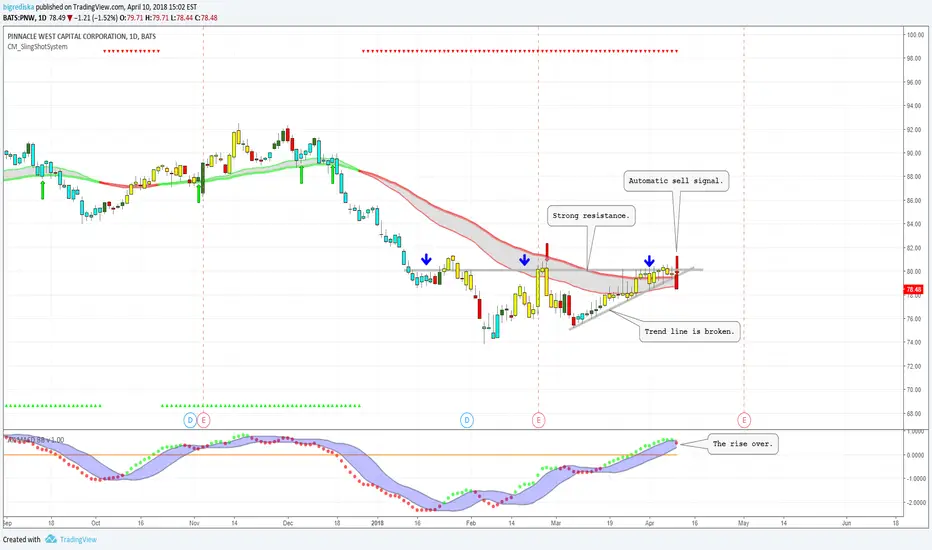932x550 pixels.
Task: Click the red down triangle beside 78.49
Action: (70, 18)
